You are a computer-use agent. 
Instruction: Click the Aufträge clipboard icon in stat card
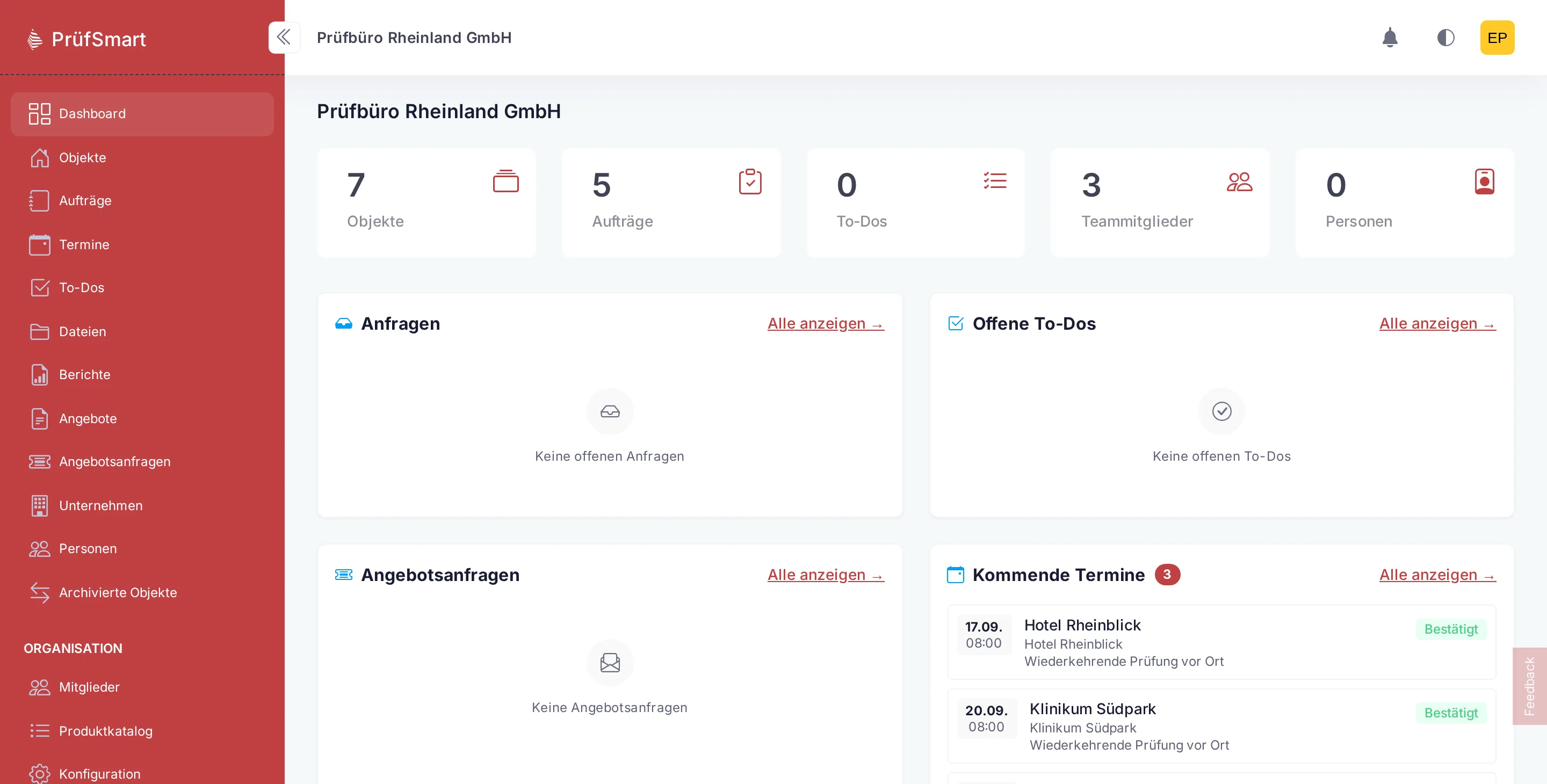click(x=750, y=182)
